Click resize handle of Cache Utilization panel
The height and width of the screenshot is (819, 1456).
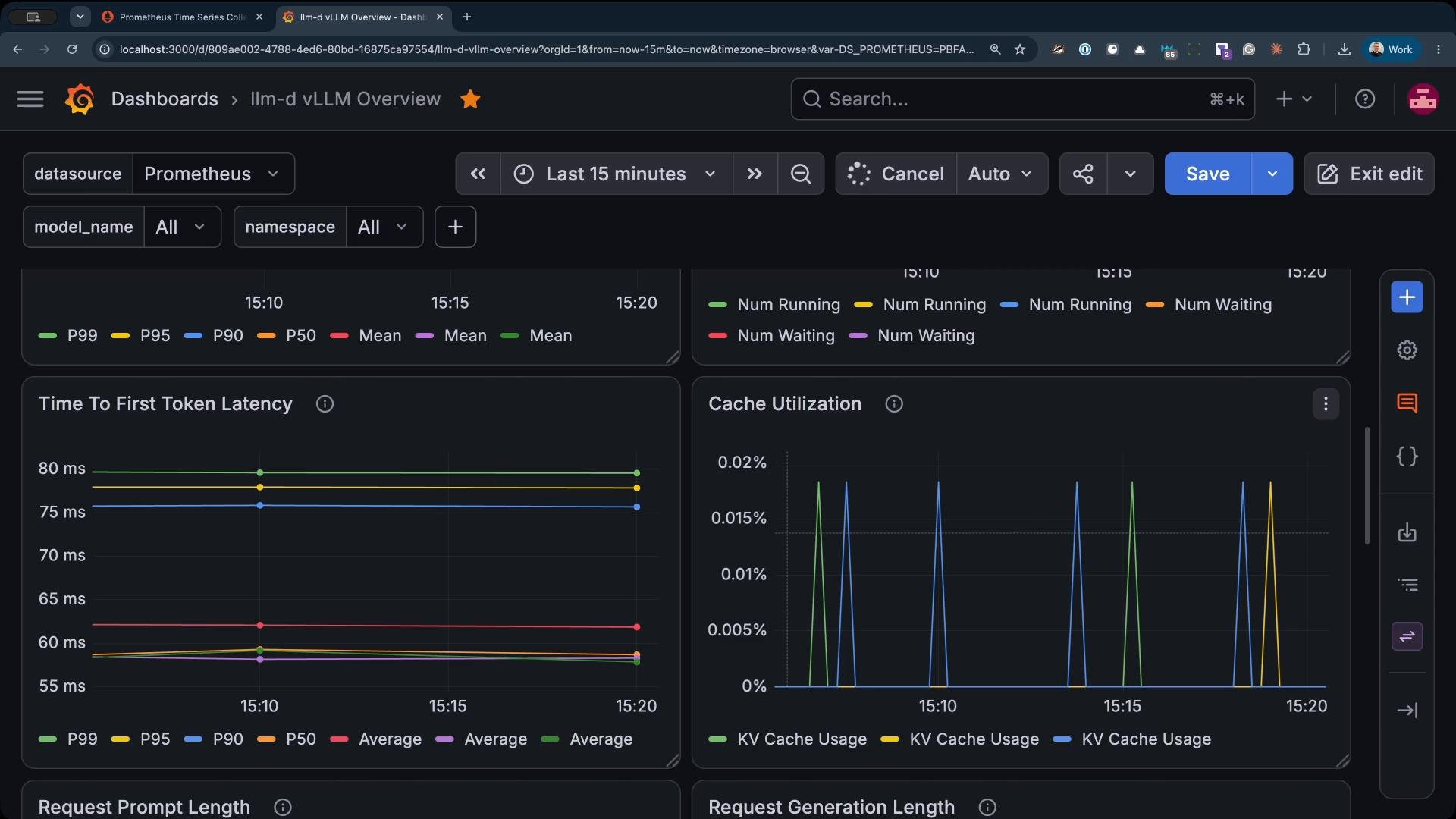click(1343, 761)
